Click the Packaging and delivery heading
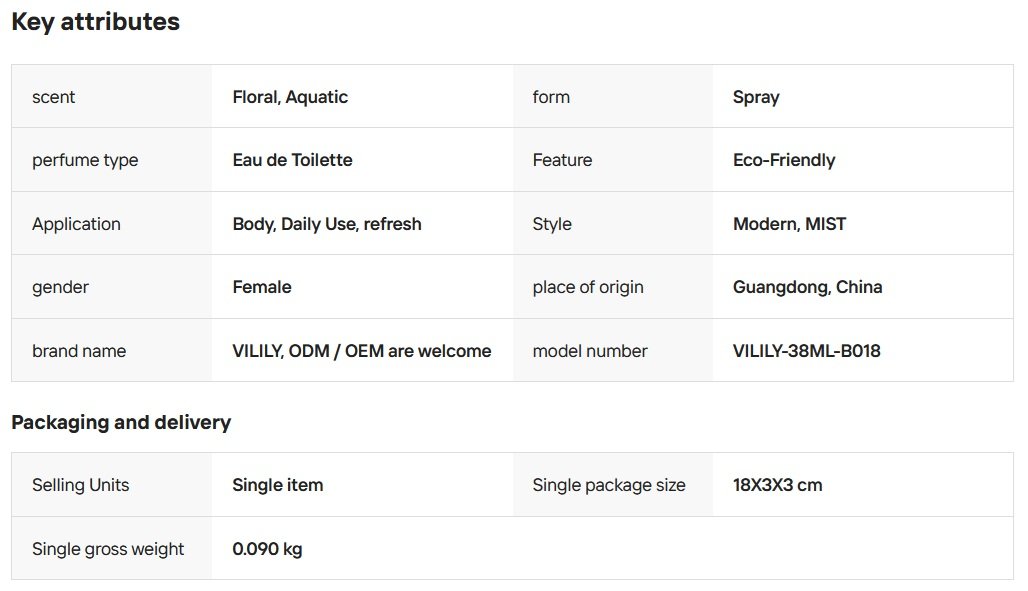Screen dimensions: 1028x591 (121, 422)
